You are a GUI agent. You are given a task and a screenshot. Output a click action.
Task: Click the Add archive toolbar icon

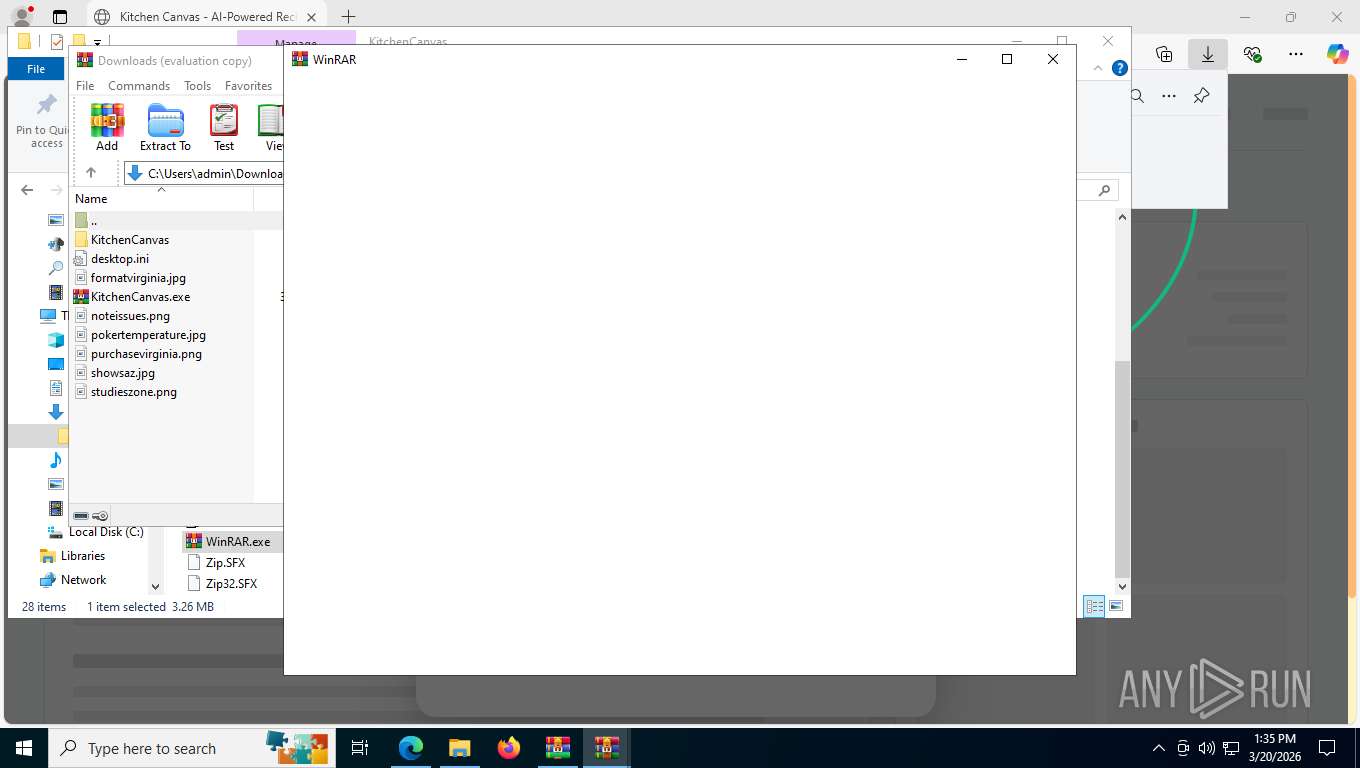(107, 127)
